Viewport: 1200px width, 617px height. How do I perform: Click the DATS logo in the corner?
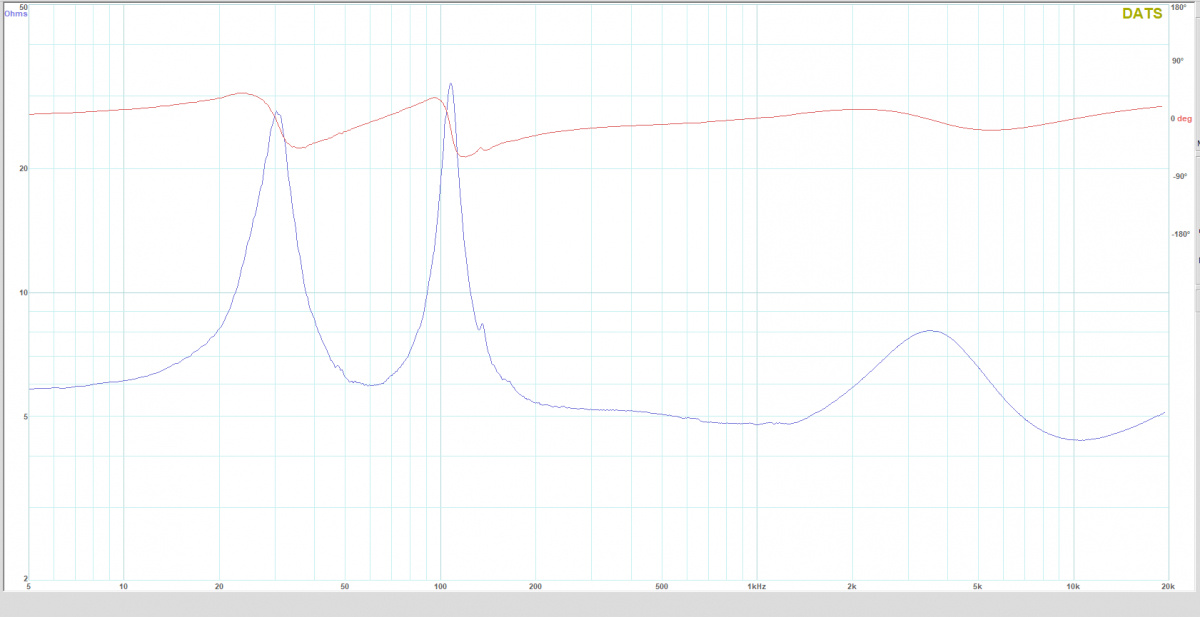pyautogui.click(x=1142, y=14)
